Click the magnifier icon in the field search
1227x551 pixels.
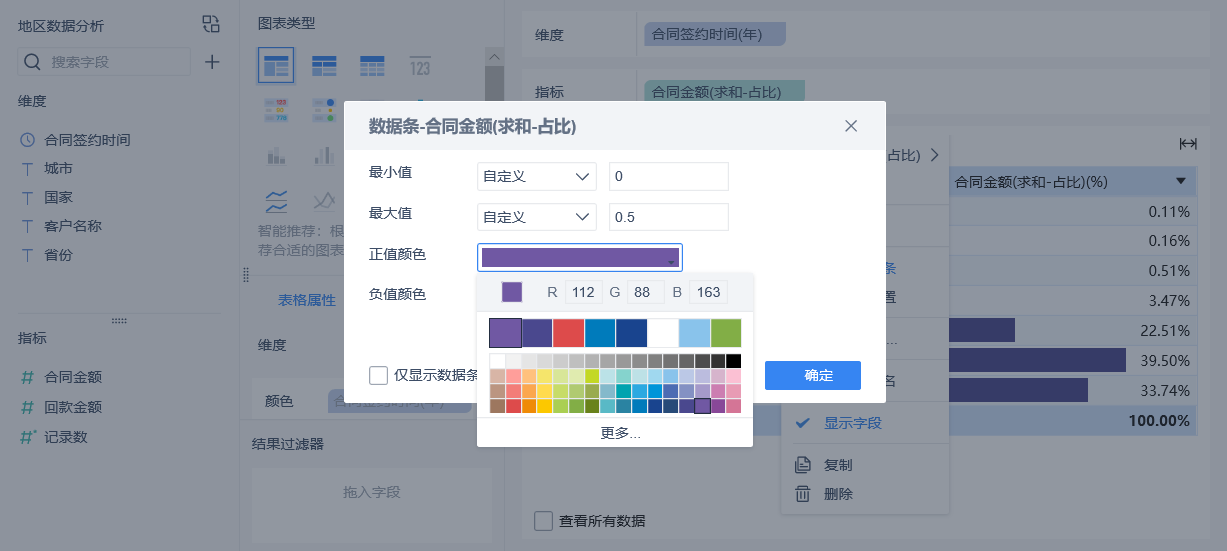point(32,62)
